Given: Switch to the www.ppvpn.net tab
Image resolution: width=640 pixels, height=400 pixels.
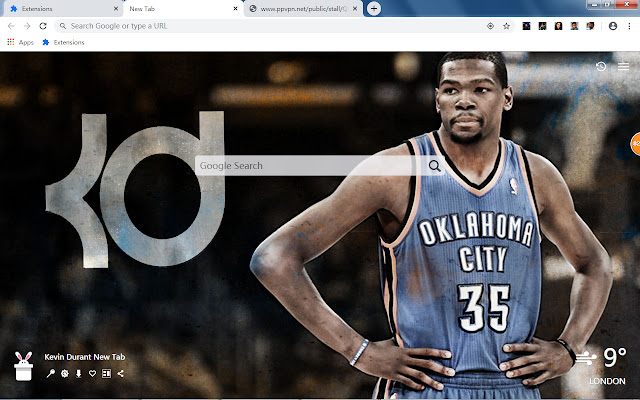Looking at the screenshot, I should (303, 9).
